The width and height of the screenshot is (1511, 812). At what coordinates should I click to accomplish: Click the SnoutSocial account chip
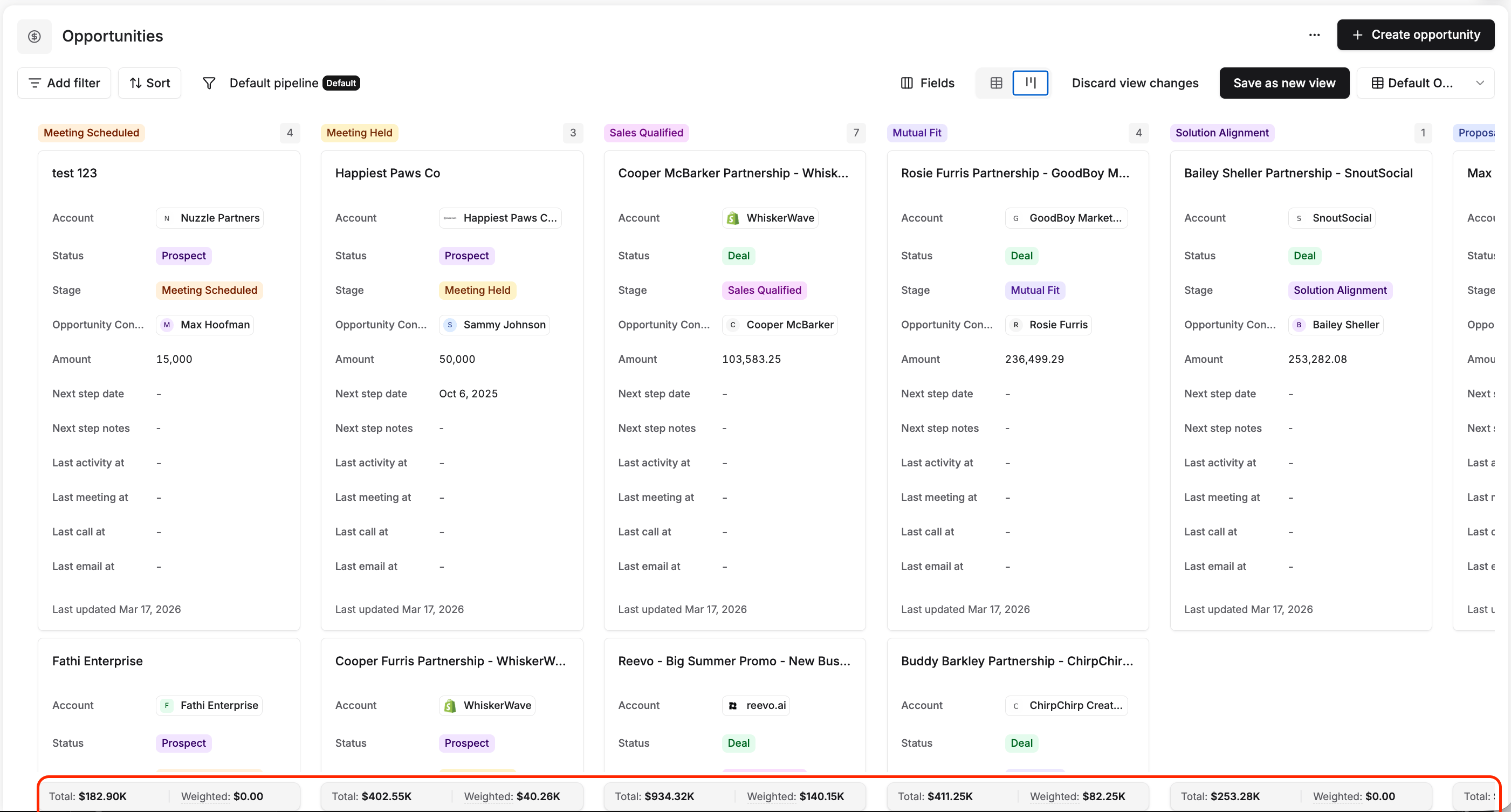1331,217
